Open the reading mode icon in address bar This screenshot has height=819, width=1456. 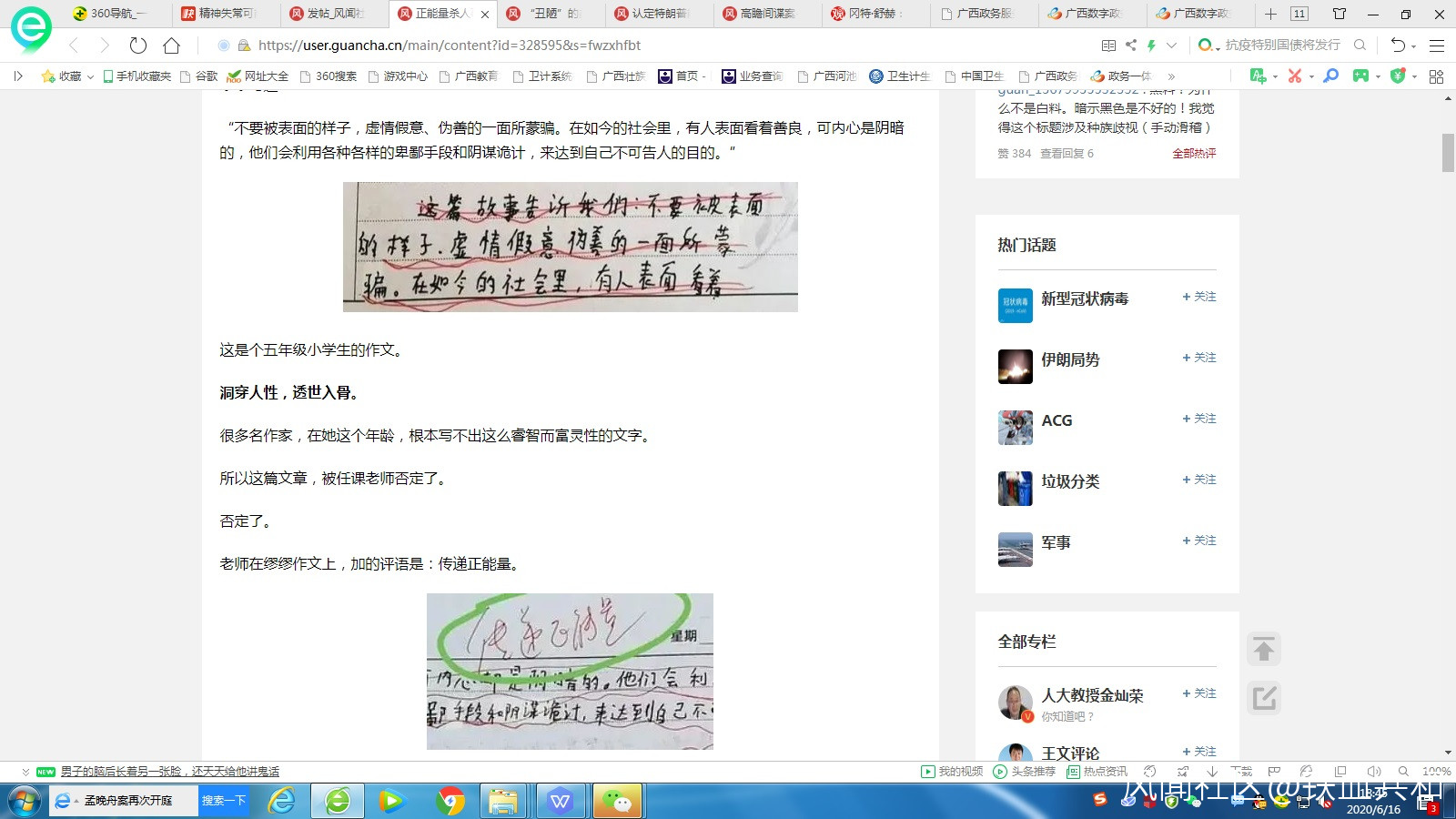pyautogui.click(x=1108, y=45)
